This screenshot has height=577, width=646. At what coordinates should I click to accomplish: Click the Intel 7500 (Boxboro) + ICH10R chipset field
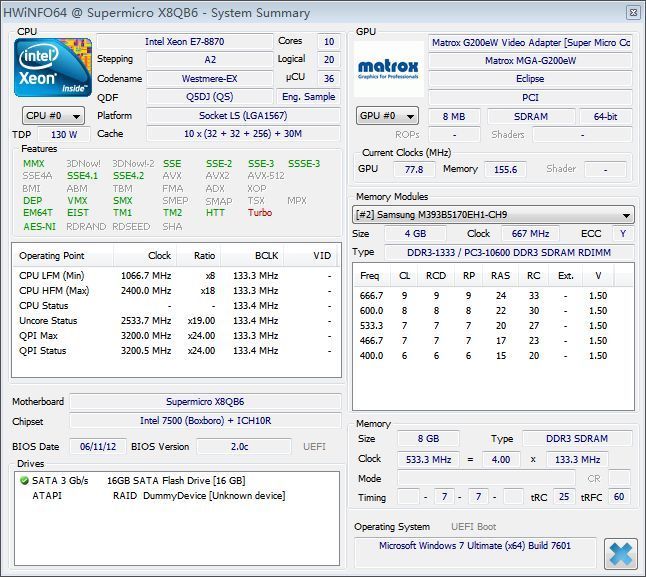coord(205,421)
